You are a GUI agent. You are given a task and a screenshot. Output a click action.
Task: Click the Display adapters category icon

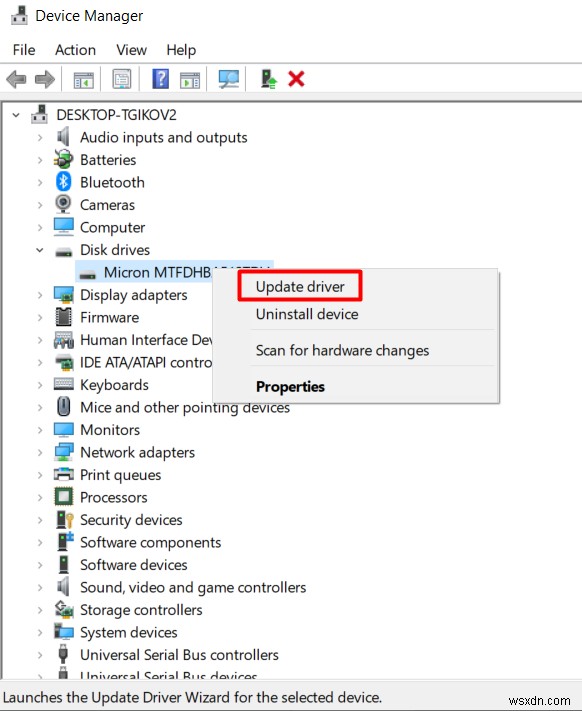click(63, 295)
